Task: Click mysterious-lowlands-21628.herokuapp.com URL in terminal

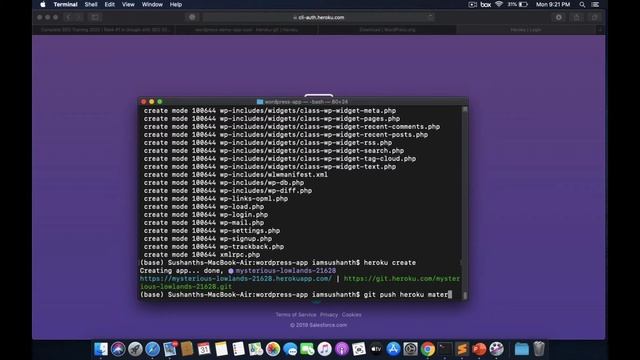Action: [x=236, y=279]
